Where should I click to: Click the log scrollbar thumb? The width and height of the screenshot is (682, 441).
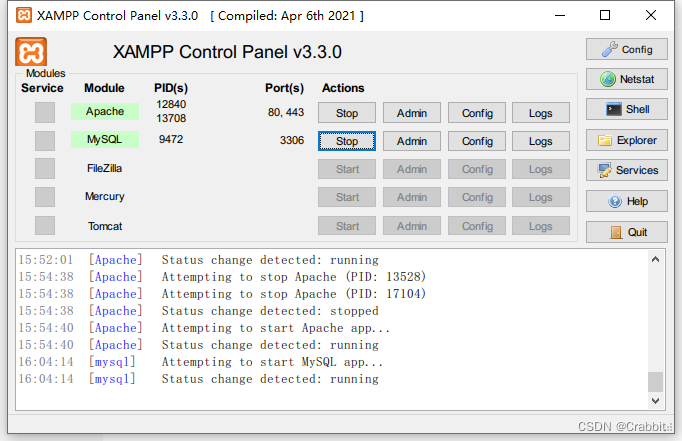coord(655,382)
